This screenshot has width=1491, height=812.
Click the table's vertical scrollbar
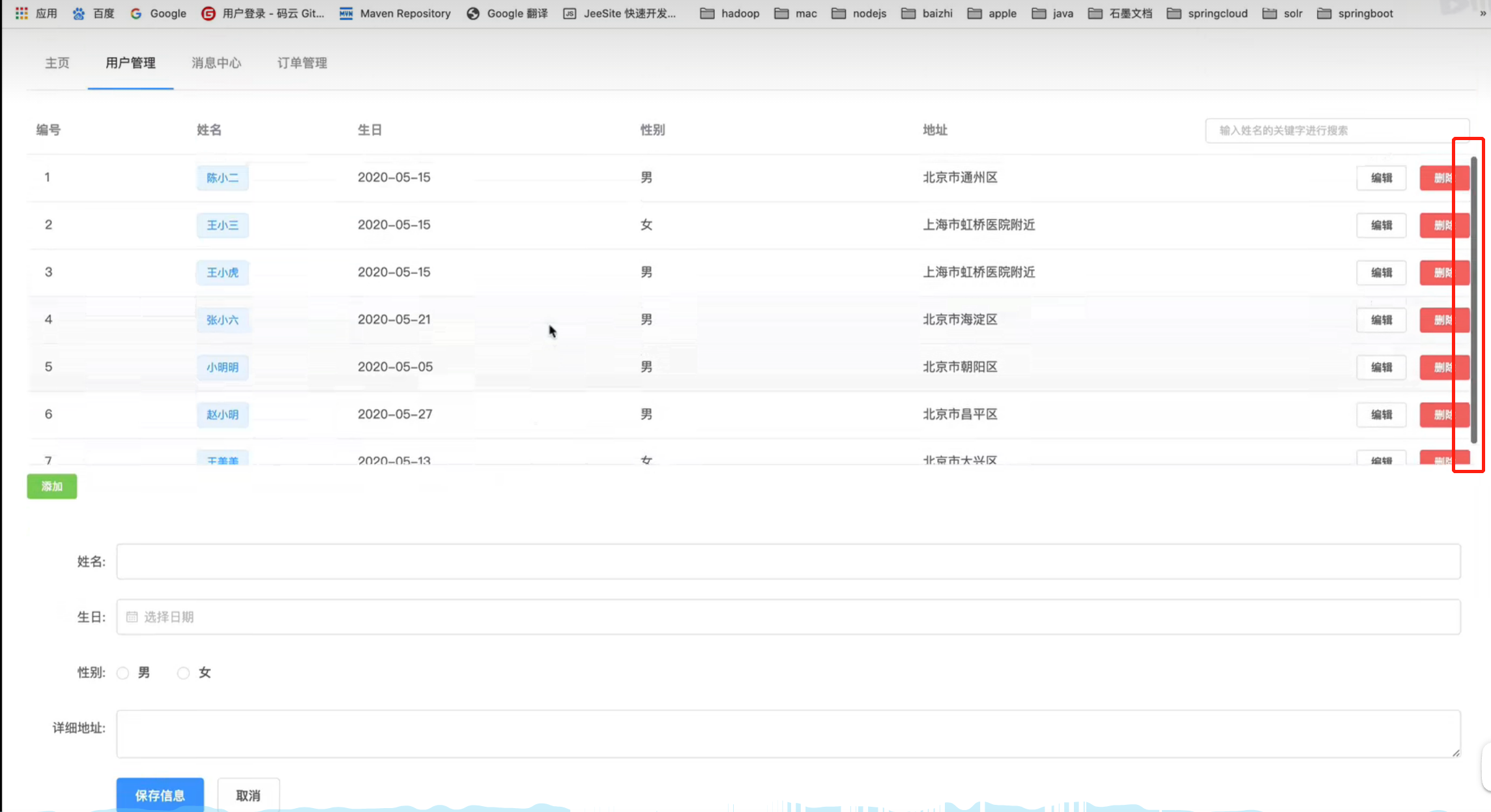[x=1473, y=300]
